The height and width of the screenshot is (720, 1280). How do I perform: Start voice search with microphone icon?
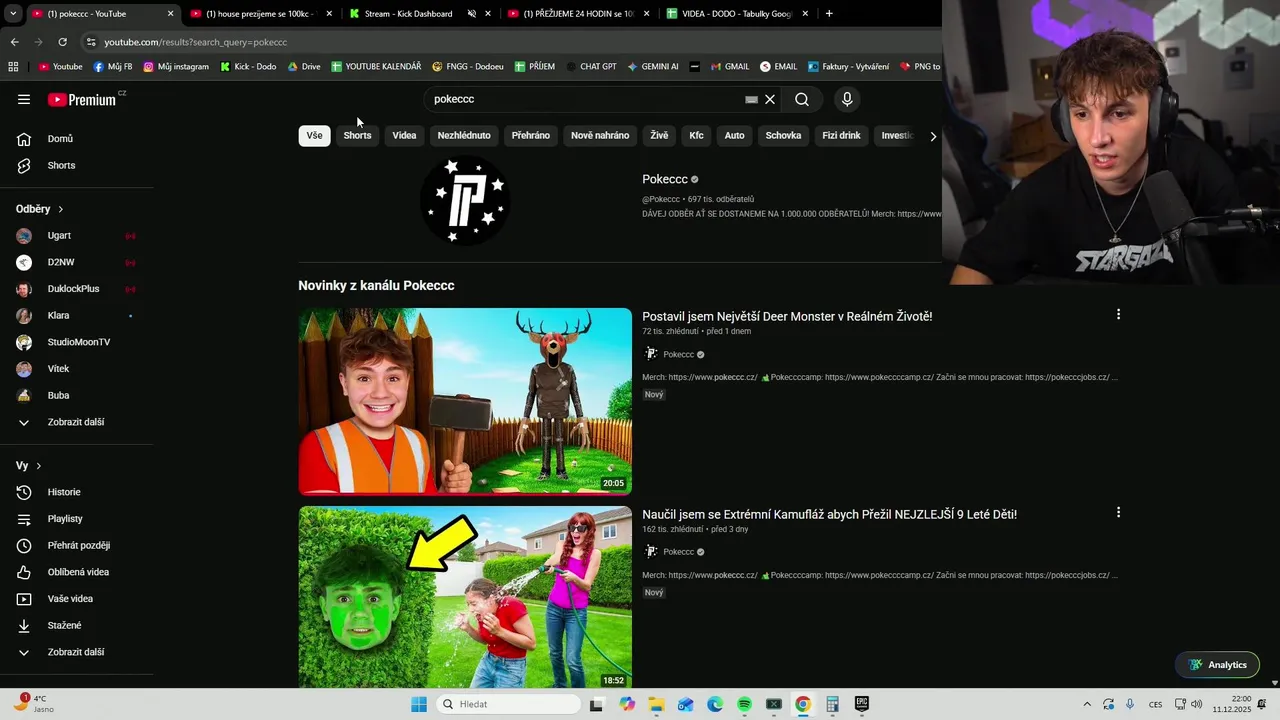[847, 99]
